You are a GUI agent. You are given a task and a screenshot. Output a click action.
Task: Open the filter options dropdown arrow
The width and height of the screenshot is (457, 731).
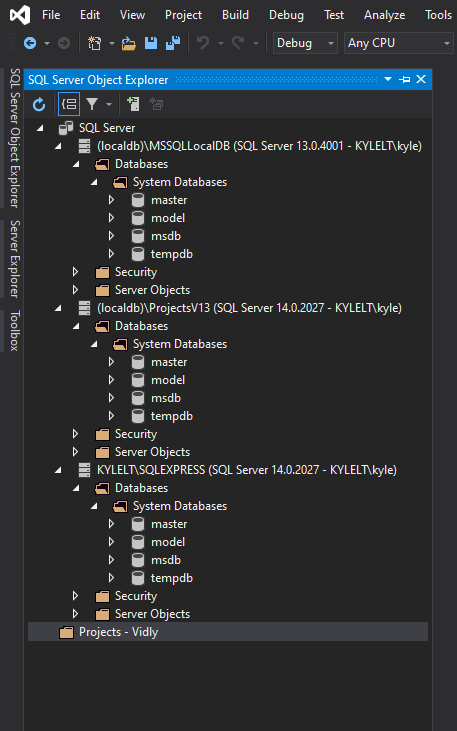pyautogui.click(x=109, y=104)
